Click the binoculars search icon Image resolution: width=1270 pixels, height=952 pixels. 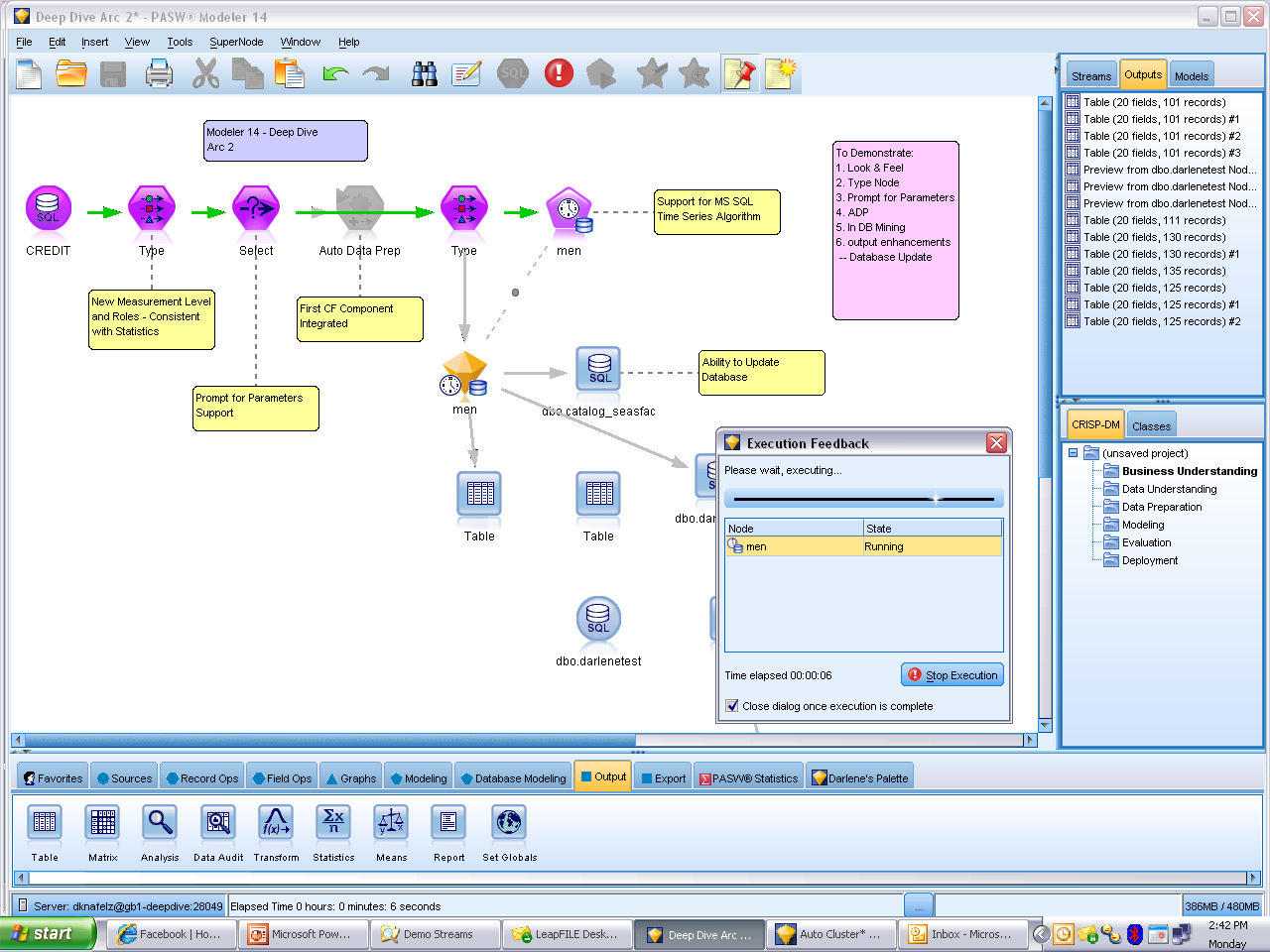click(425, 73)
